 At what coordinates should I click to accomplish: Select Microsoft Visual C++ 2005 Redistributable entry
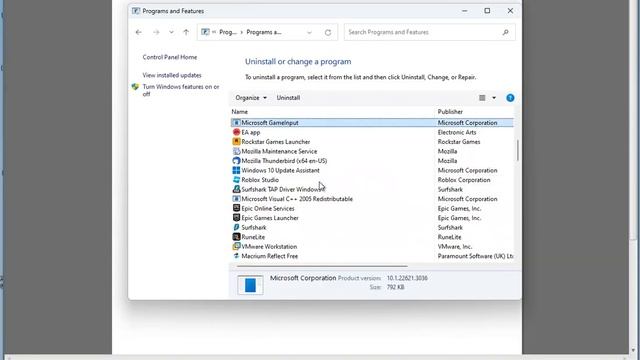(x=297, y=199)
